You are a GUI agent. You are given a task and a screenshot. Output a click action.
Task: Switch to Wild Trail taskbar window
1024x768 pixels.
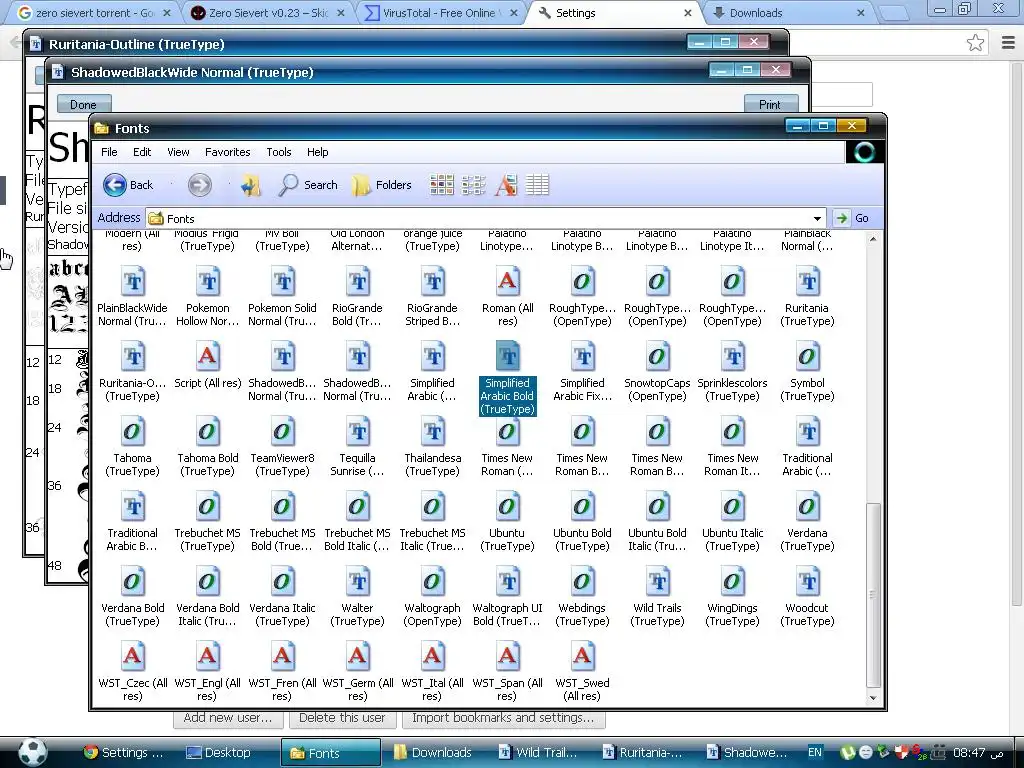[539, 752]
